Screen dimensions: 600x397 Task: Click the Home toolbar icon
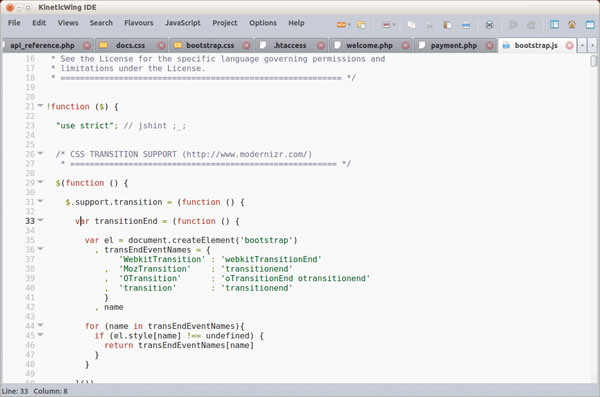pos(572,25)
